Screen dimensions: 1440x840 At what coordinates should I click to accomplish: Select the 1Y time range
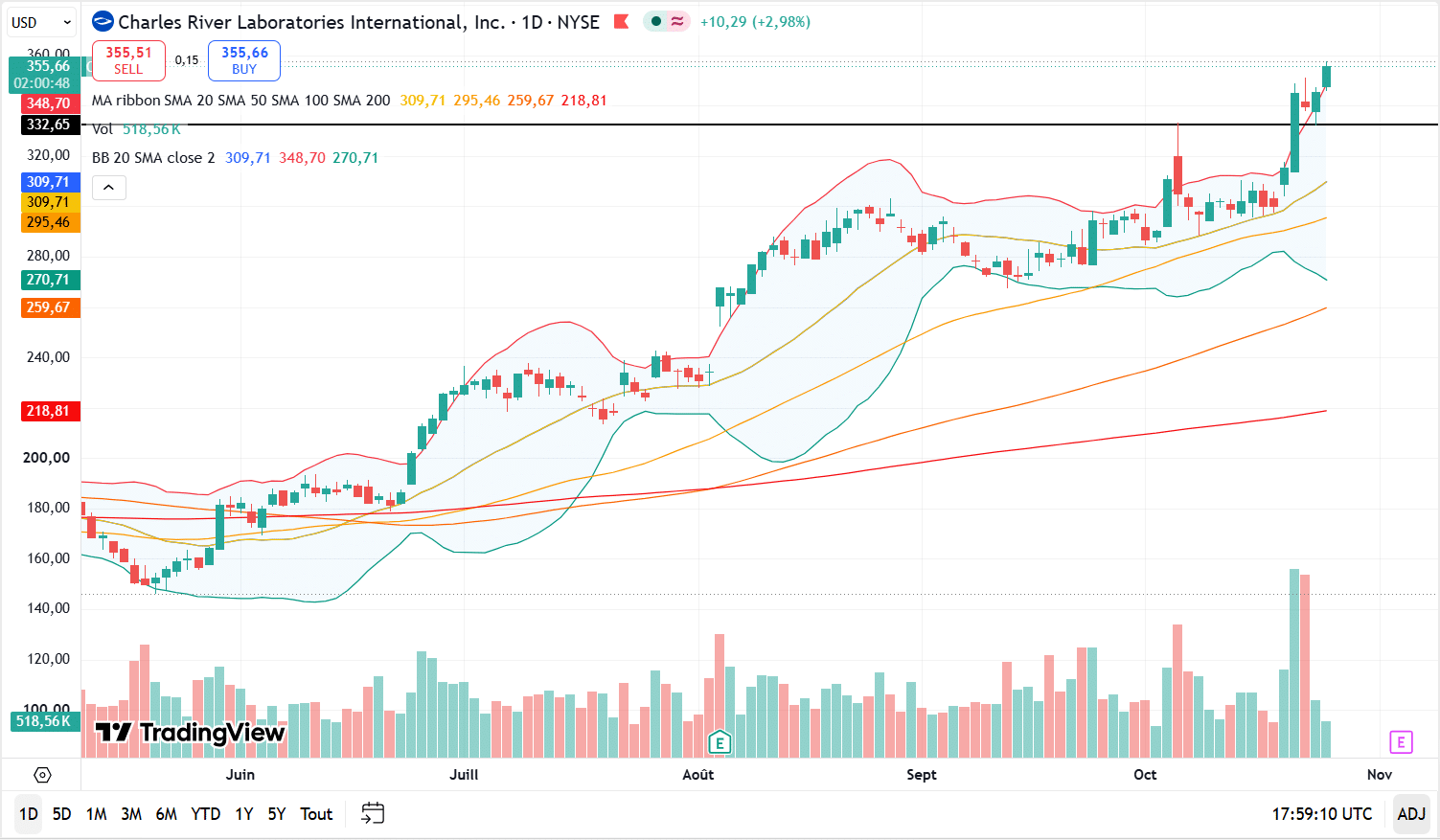[x=244, y=814]
